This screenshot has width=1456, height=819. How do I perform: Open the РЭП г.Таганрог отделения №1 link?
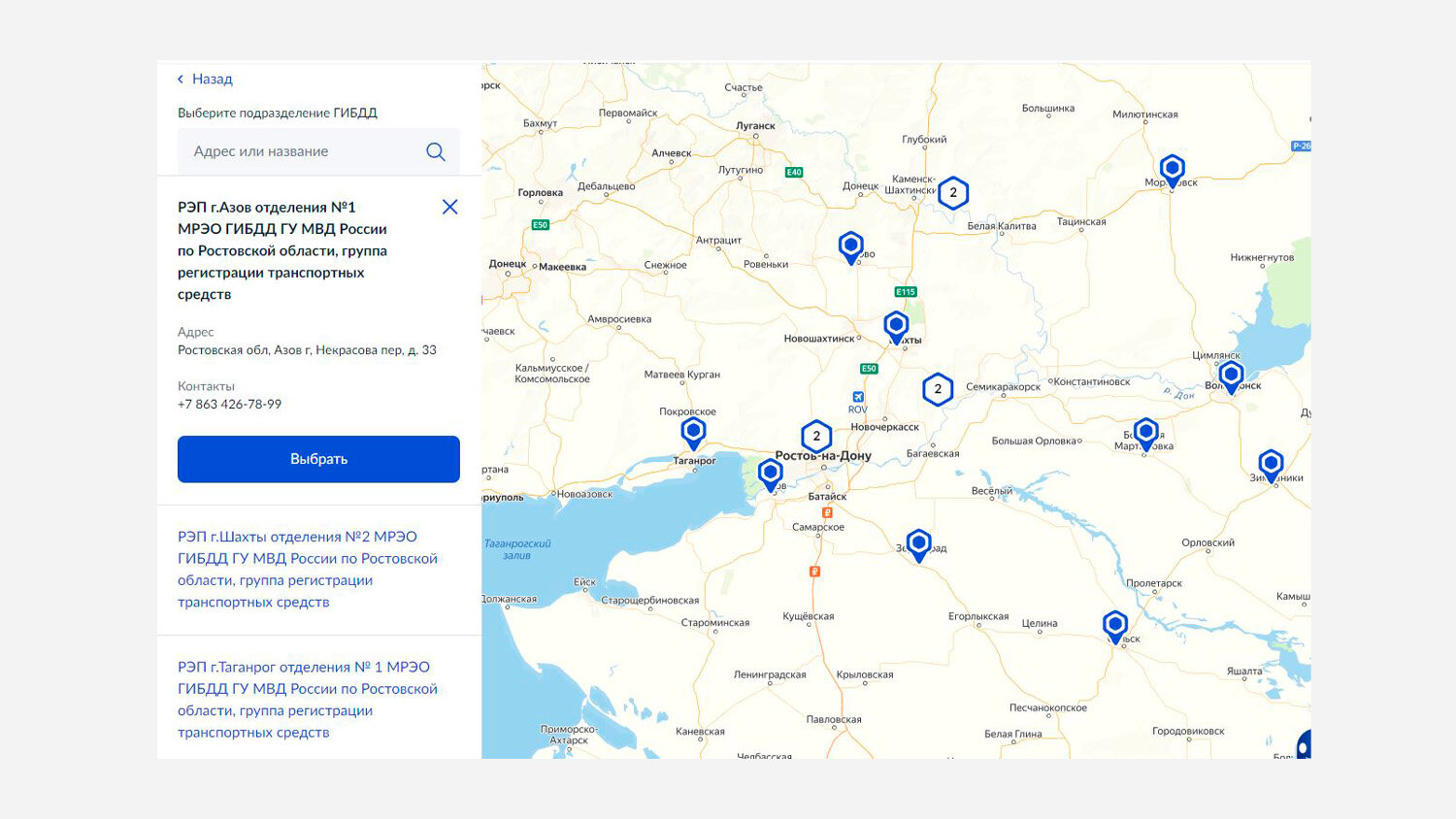coord(308,700)
